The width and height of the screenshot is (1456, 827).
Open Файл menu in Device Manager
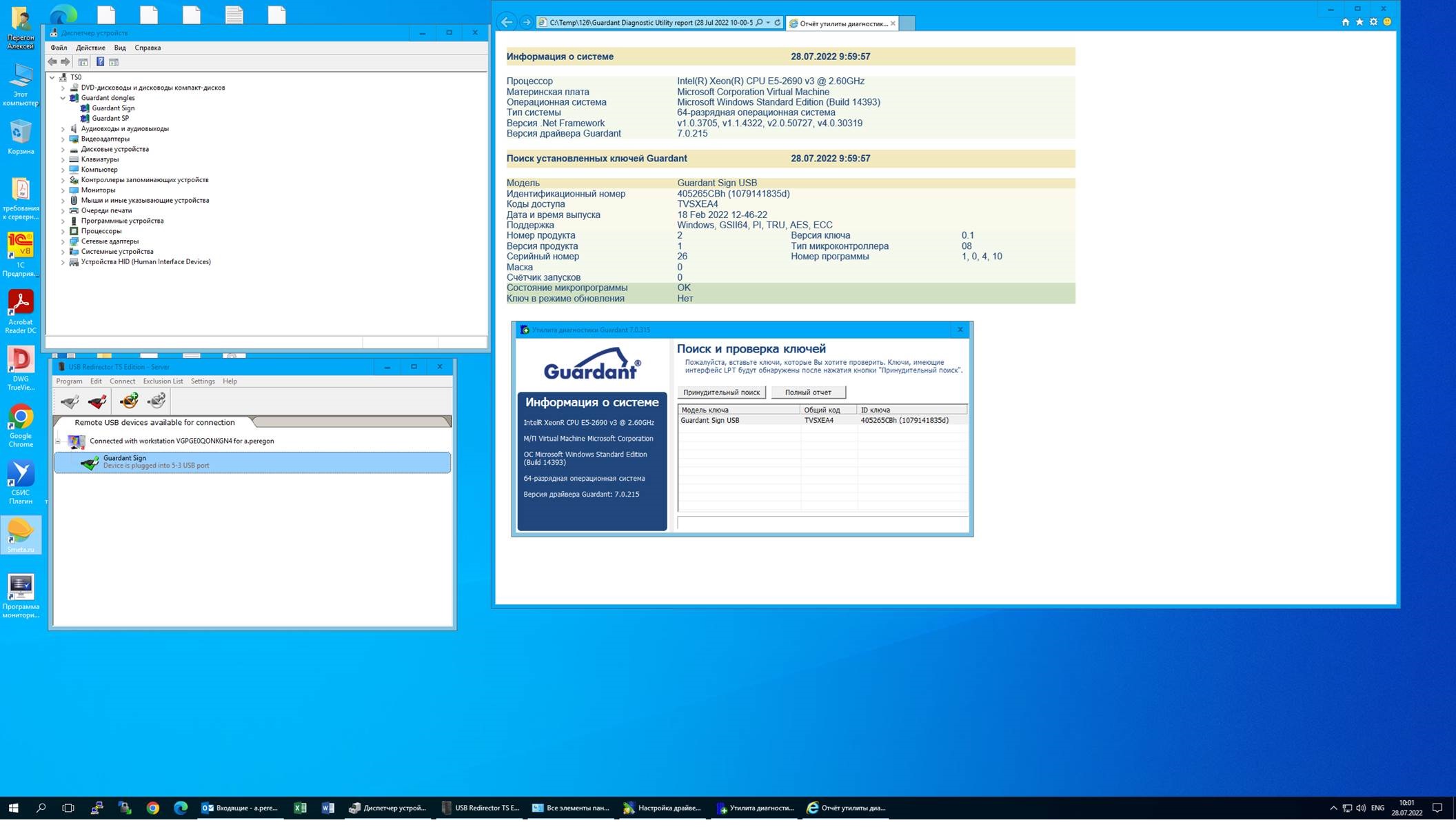click(59, 48)
